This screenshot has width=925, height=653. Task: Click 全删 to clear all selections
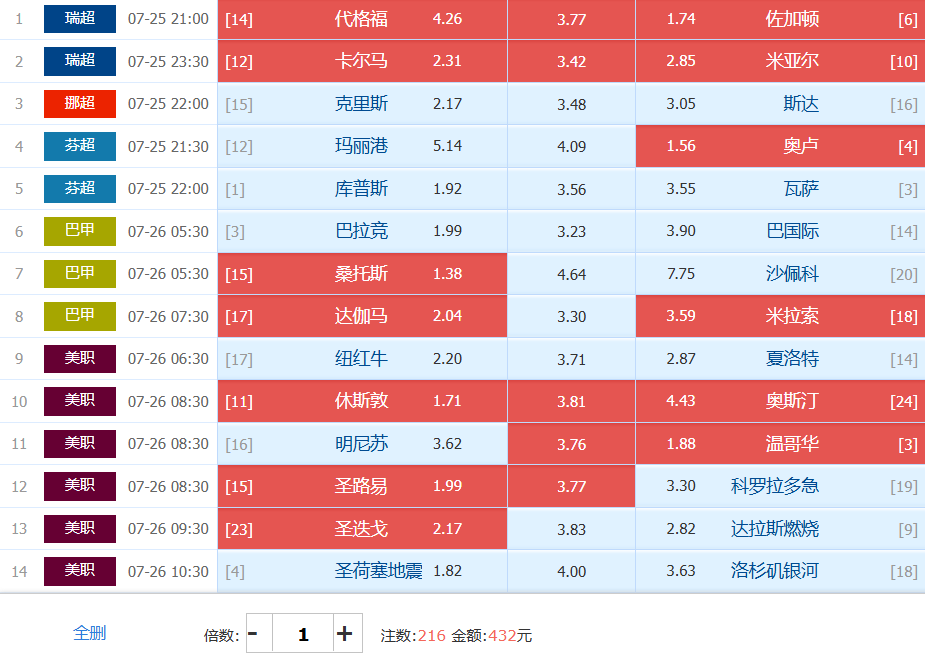click(89, 633)
